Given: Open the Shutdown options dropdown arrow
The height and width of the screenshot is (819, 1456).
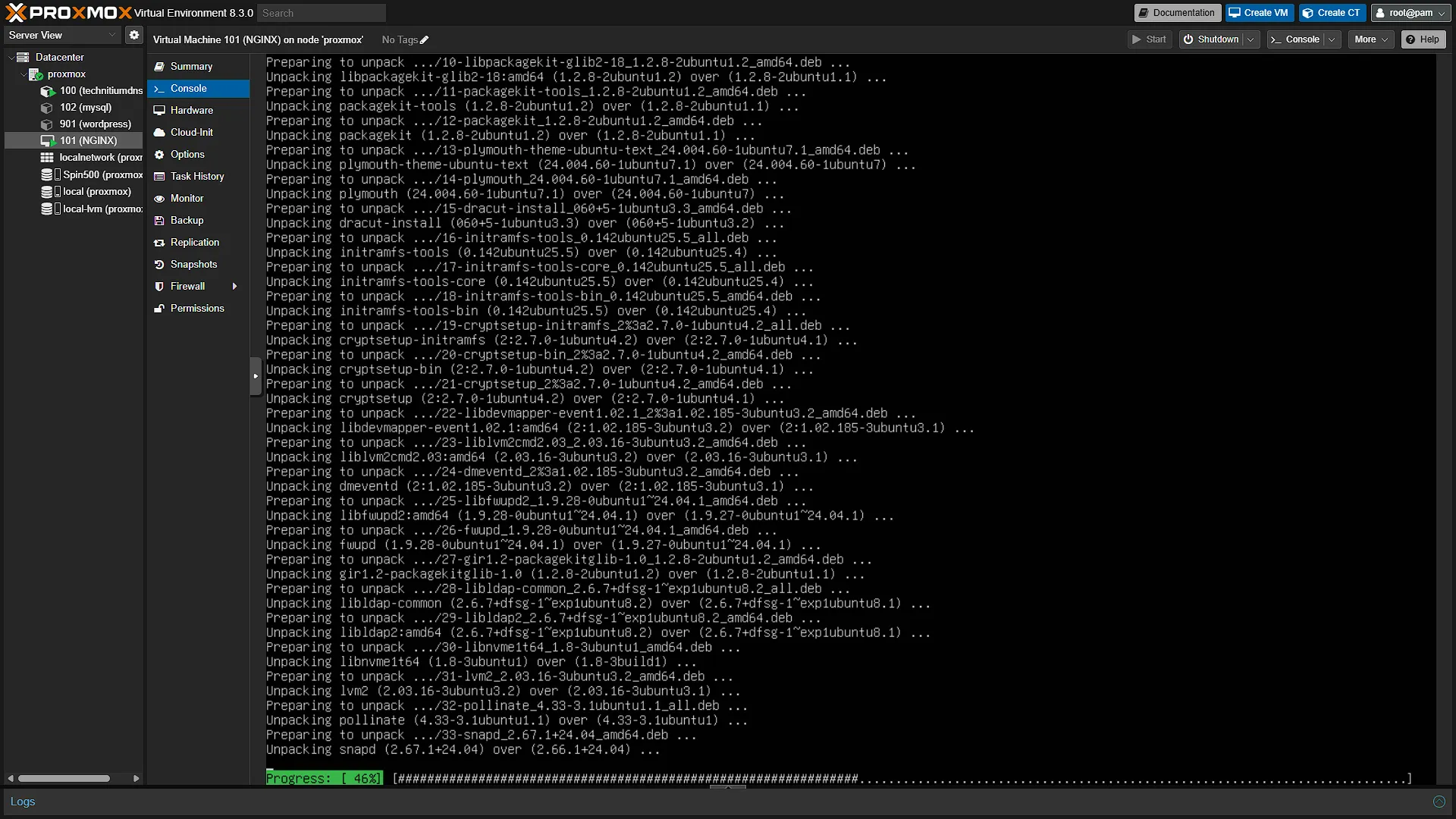Looking at the screenshot, I should pos(1251,39).
